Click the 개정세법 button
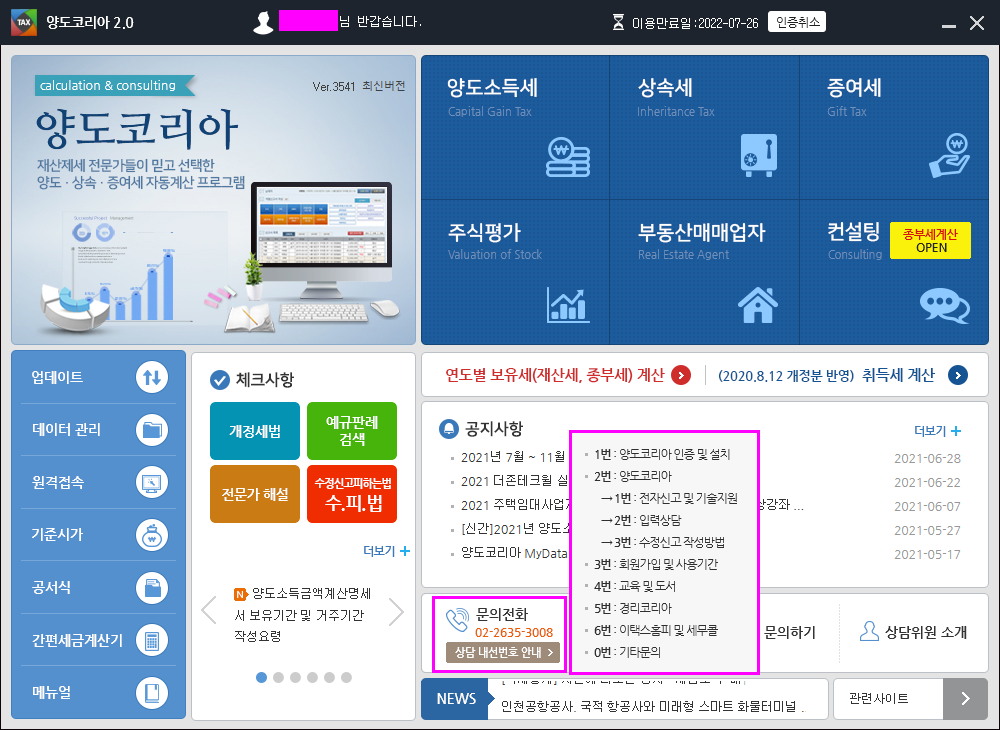This screenshot has height=730, width=1000. [x=254, y=431]
